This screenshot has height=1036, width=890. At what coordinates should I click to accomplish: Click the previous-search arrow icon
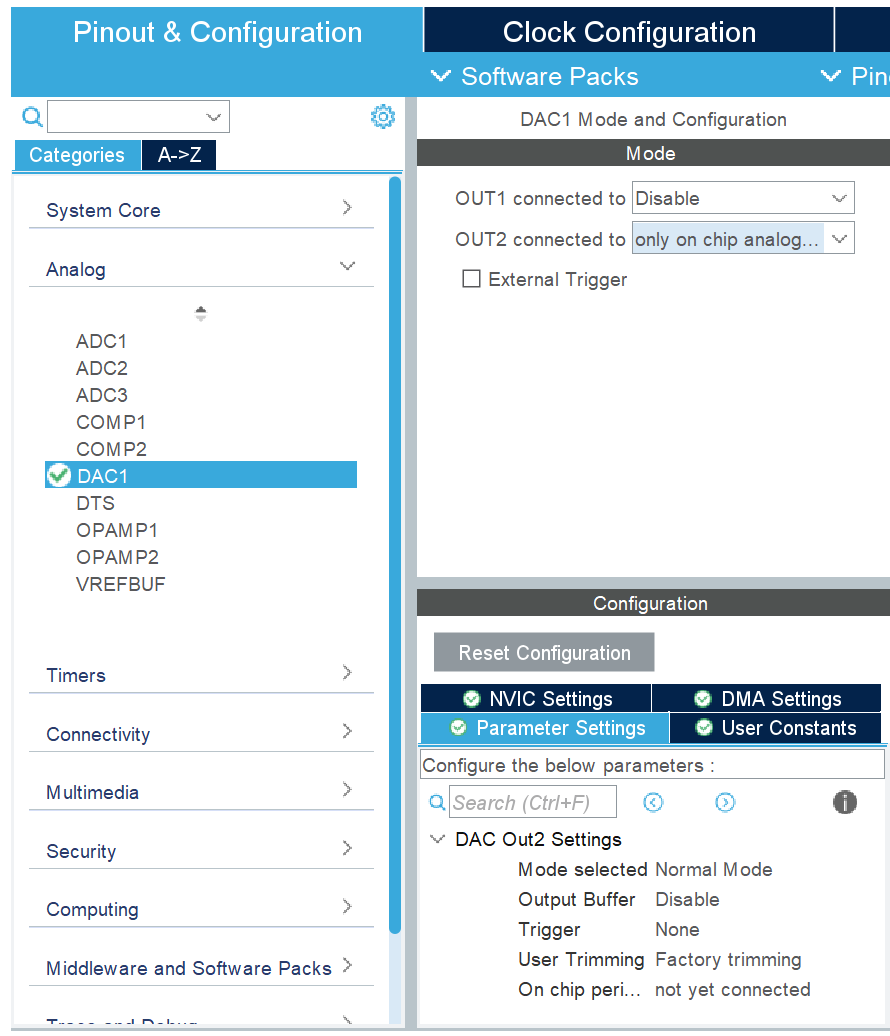pyautogui.click(x=653, y=802)
